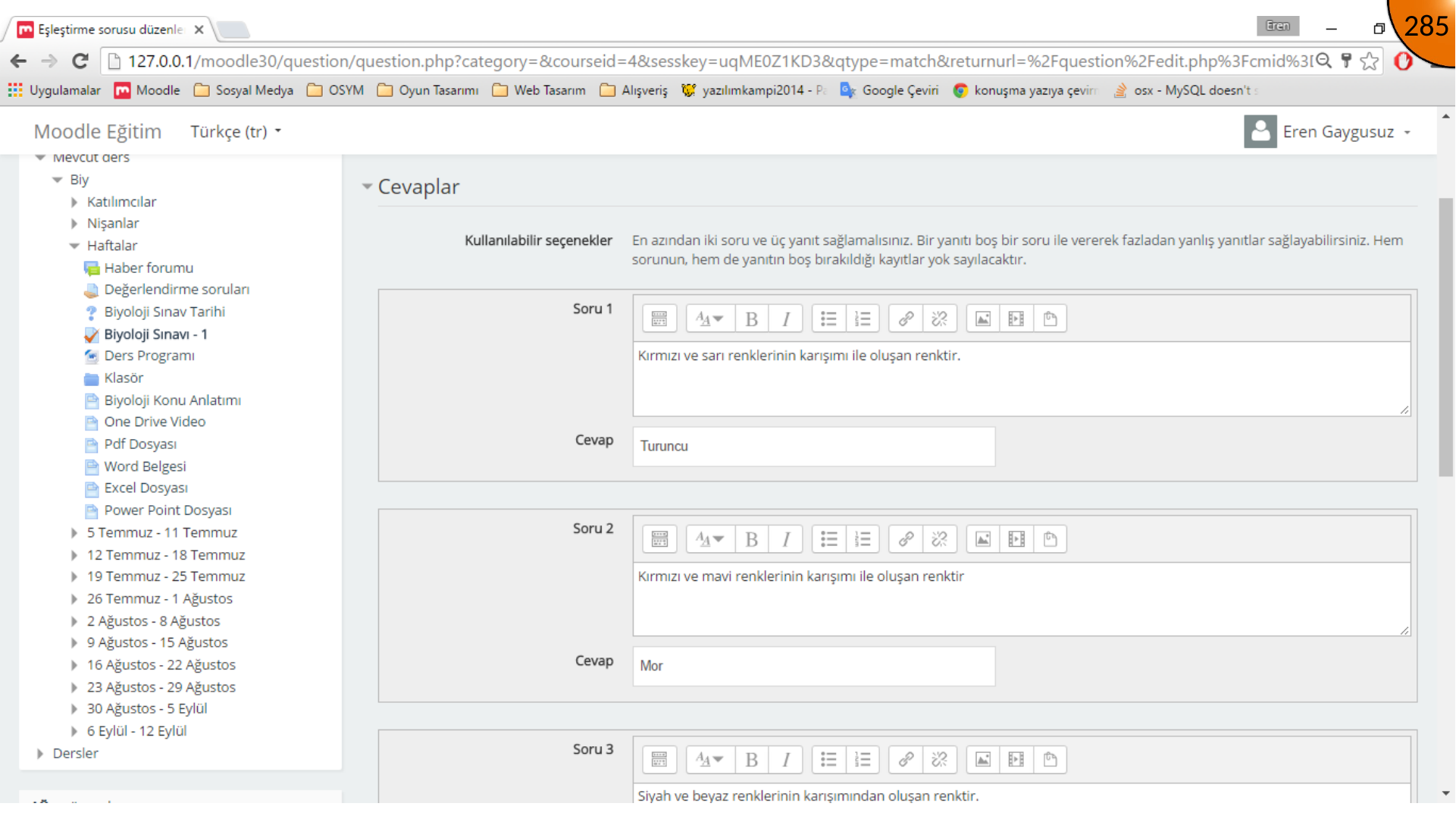This screenshot has width=1456, height=819.
Task: Toggle toolbar expand icon in Soru 1 editor
Action: coord(659,319)
